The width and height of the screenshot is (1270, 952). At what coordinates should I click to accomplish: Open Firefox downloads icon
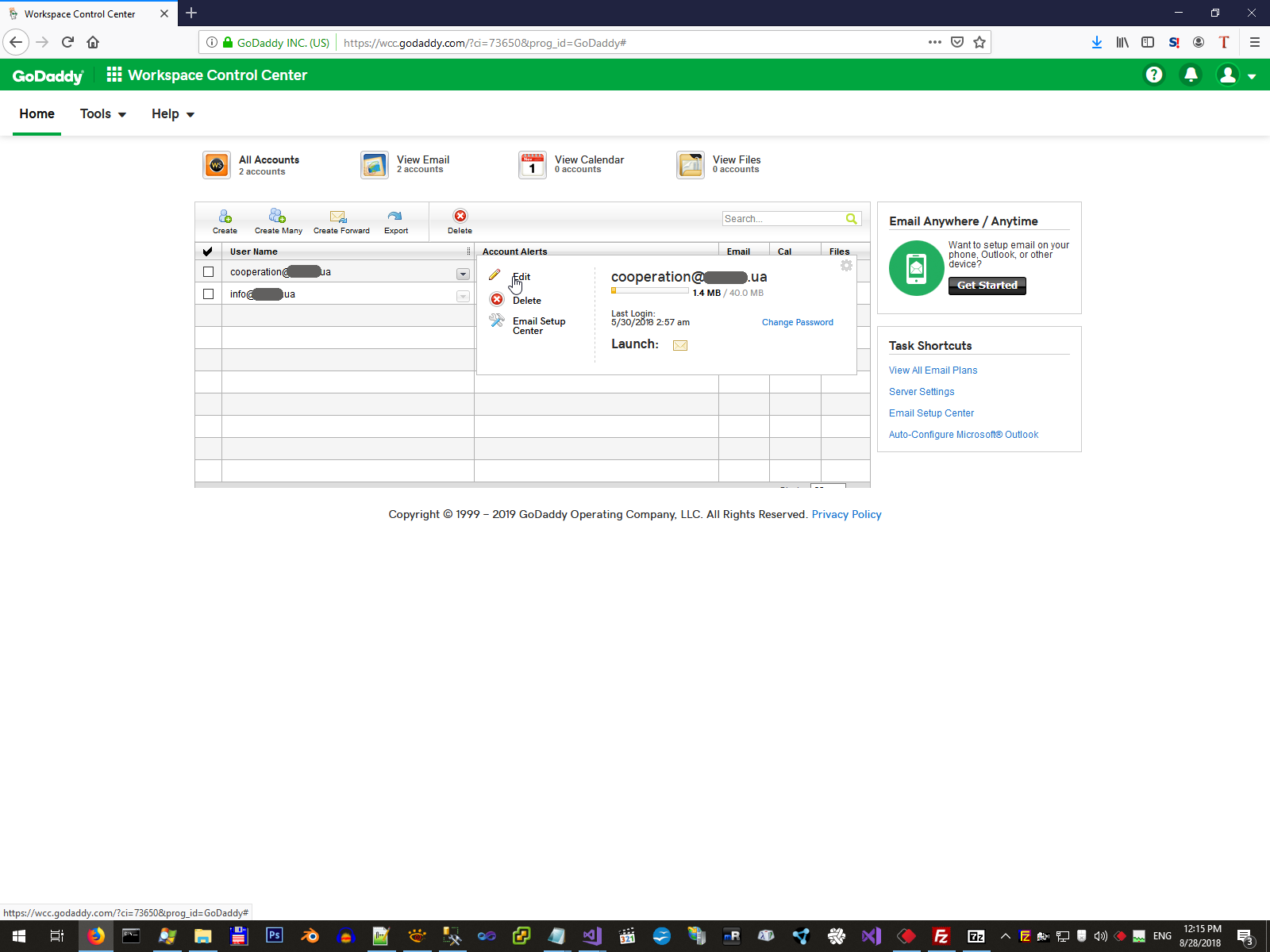click(x=1097, y=42)
